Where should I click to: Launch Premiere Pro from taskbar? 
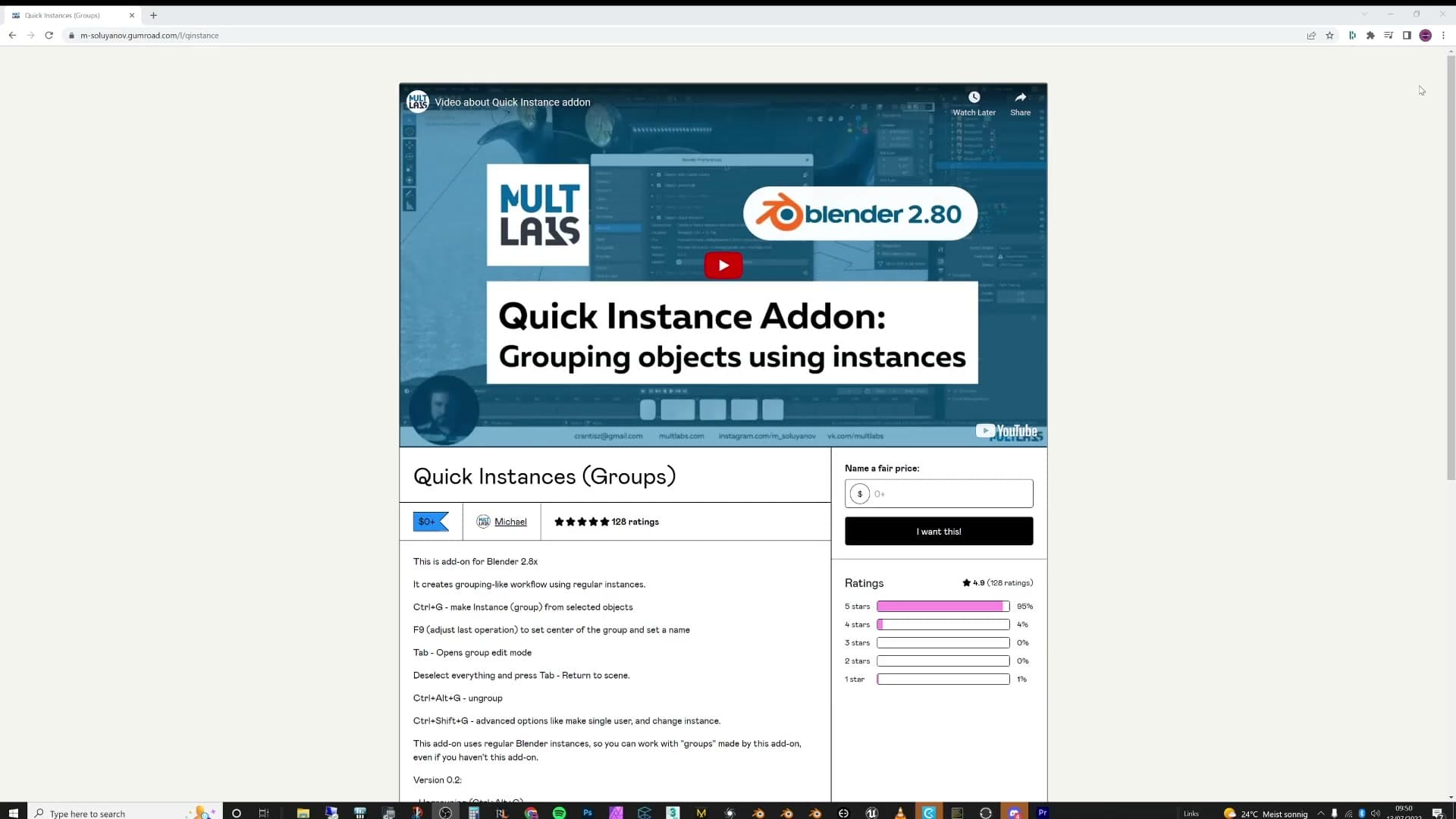[x=1043, y=813]
